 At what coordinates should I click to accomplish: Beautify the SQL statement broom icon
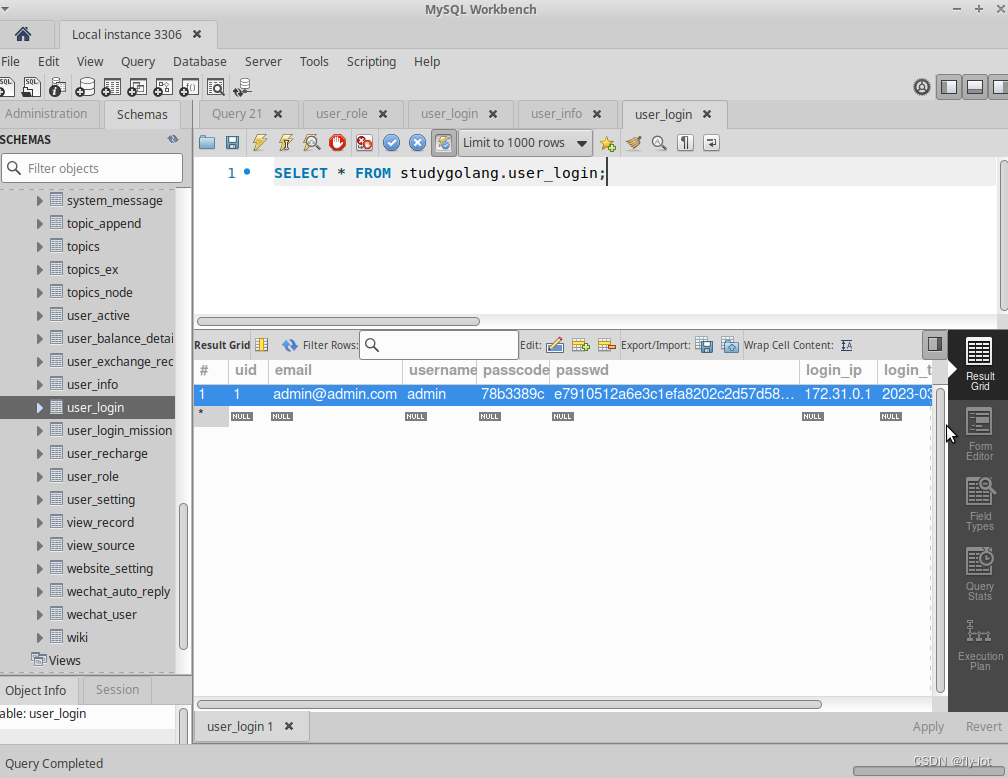tap(634, 143)
